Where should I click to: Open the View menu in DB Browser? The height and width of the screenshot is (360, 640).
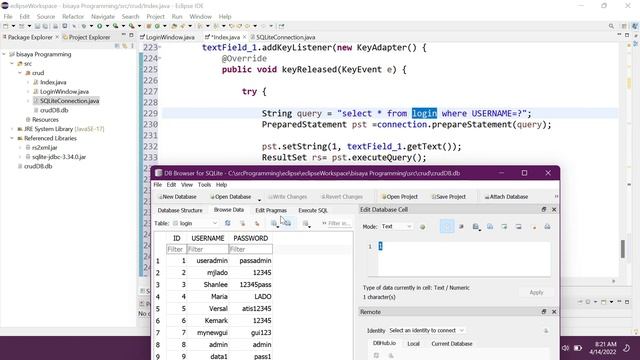click(x=187, y=184)
